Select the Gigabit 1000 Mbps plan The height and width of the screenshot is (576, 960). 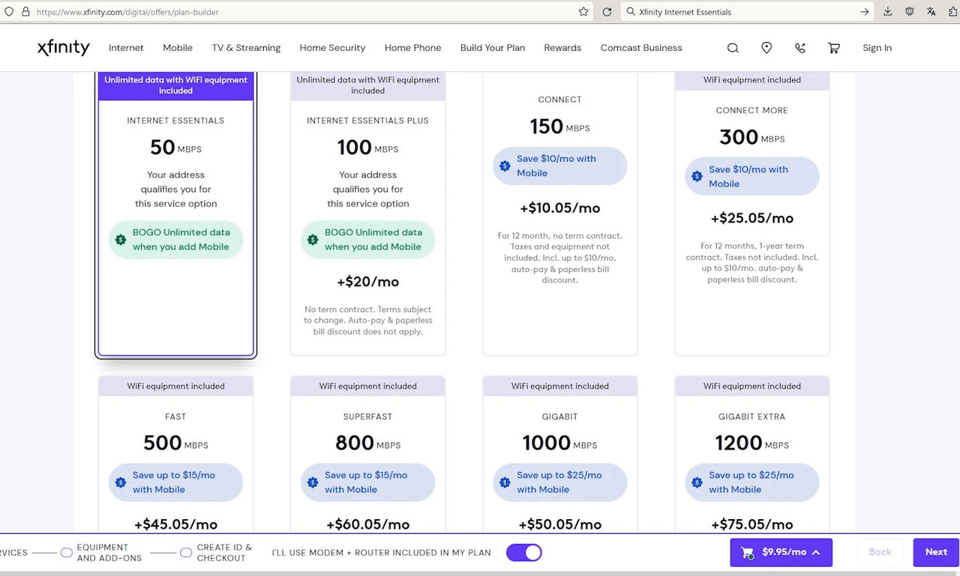coord(560,454)
